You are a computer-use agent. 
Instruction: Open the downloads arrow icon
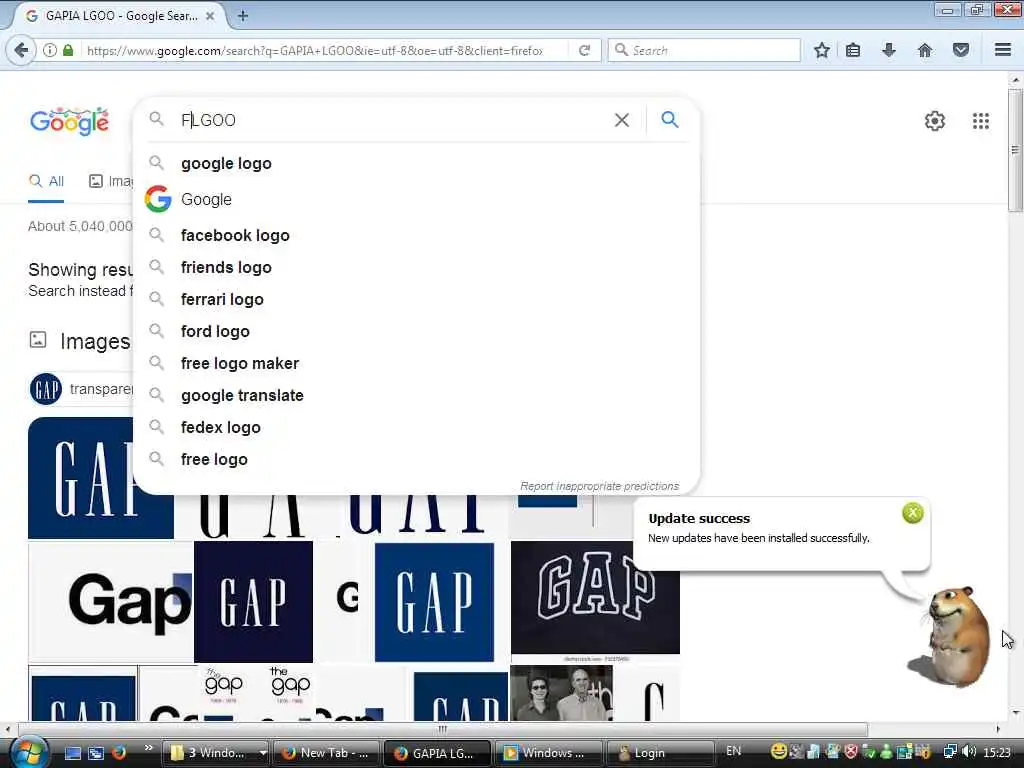tap(889, 50)
